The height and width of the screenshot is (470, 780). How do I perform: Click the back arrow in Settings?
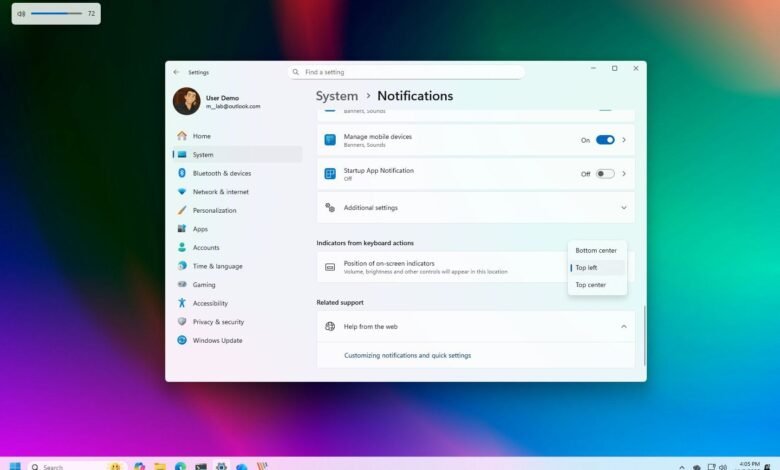coord(176,72)
